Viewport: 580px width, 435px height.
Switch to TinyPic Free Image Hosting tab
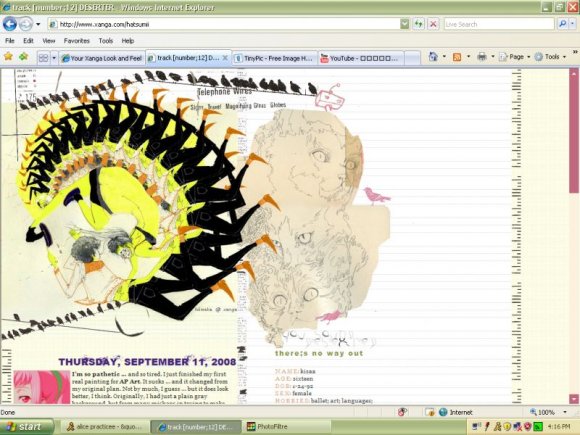tap(275, 58)
